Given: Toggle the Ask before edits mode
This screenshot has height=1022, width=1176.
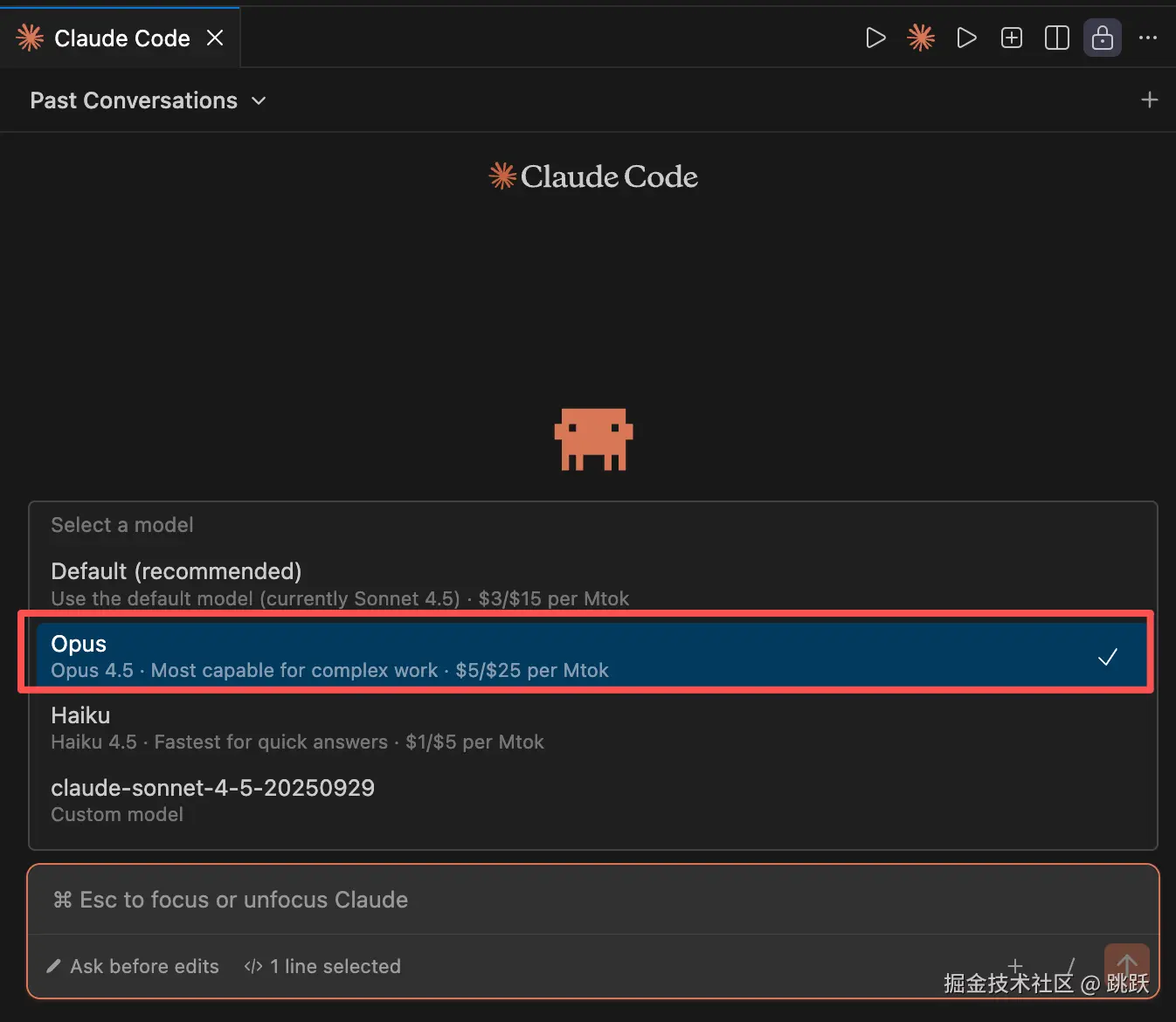Looking at the screenshot, I should [x=134, y=966].
